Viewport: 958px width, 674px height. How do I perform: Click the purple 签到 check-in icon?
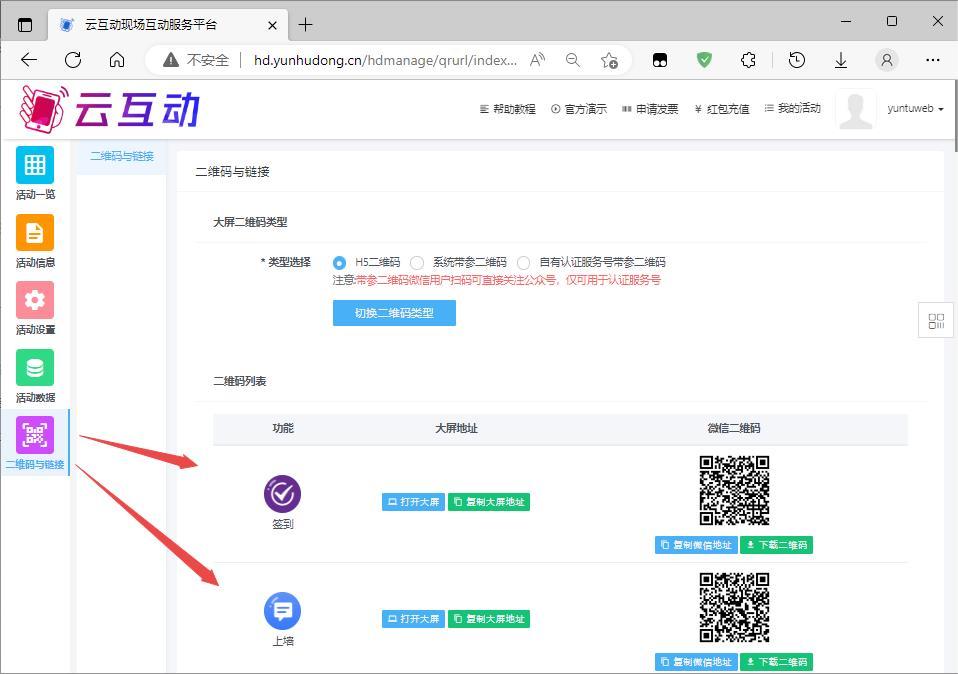point(282,494)
